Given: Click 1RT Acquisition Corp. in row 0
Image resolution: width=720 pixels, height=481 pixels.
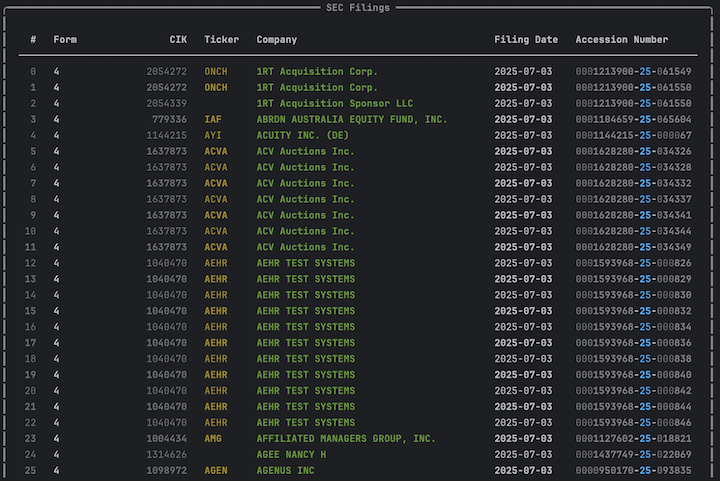Looking at the screenshot, I should (x=317, y=72).
